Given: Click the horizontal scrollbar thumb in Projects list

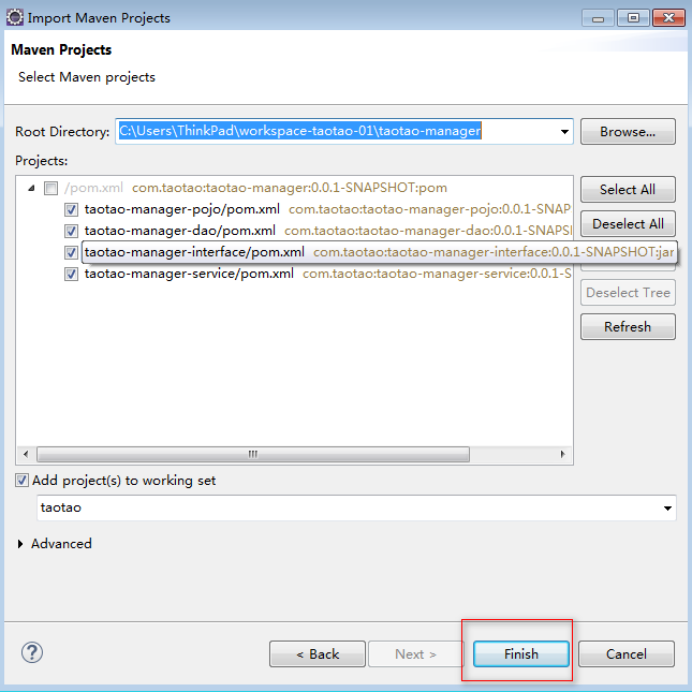Looking at the screenshot, I should [x=253, y=454].
